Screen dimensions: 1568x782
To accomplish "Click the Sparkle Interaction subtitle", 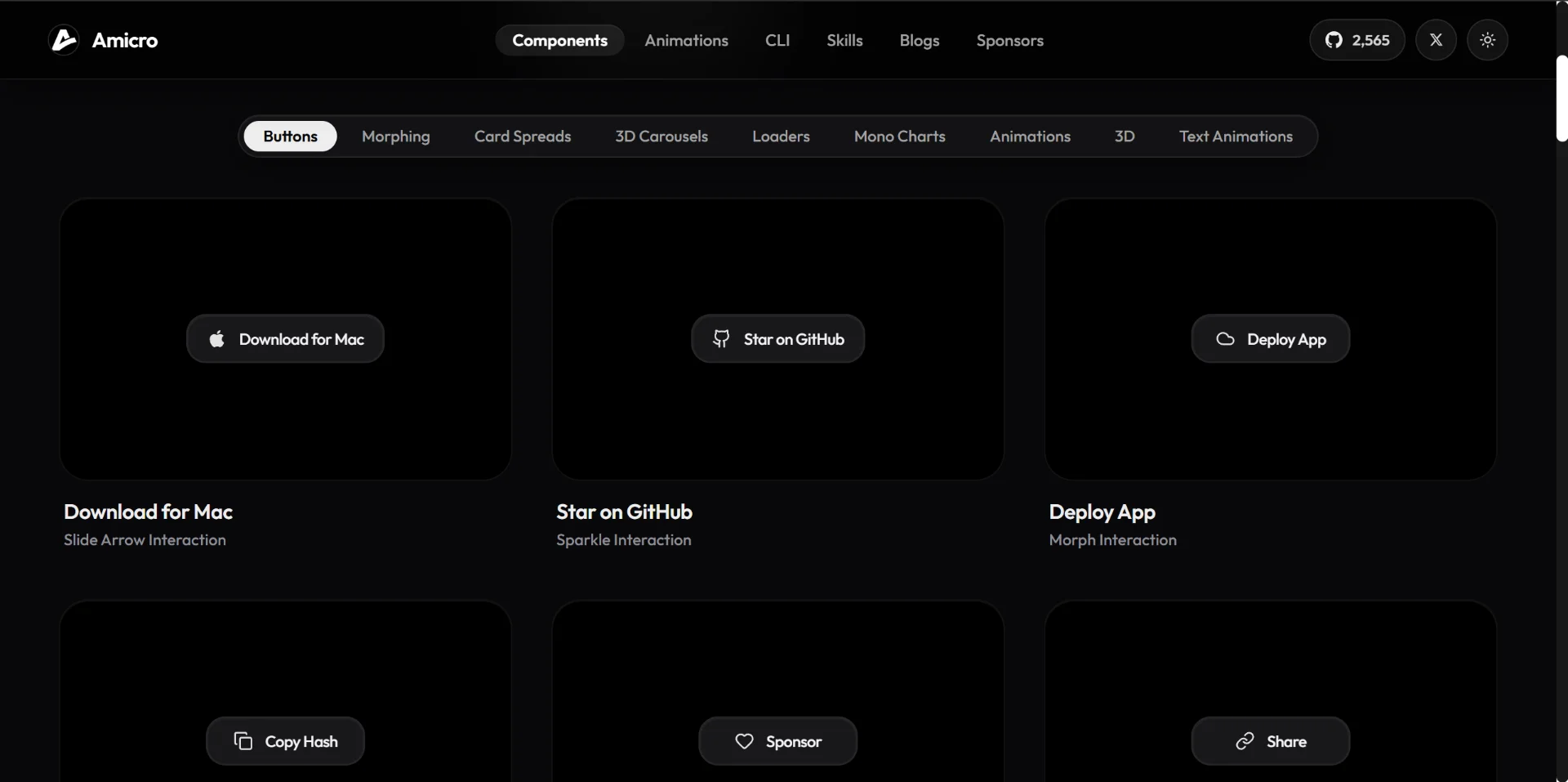I will (624, 540).
